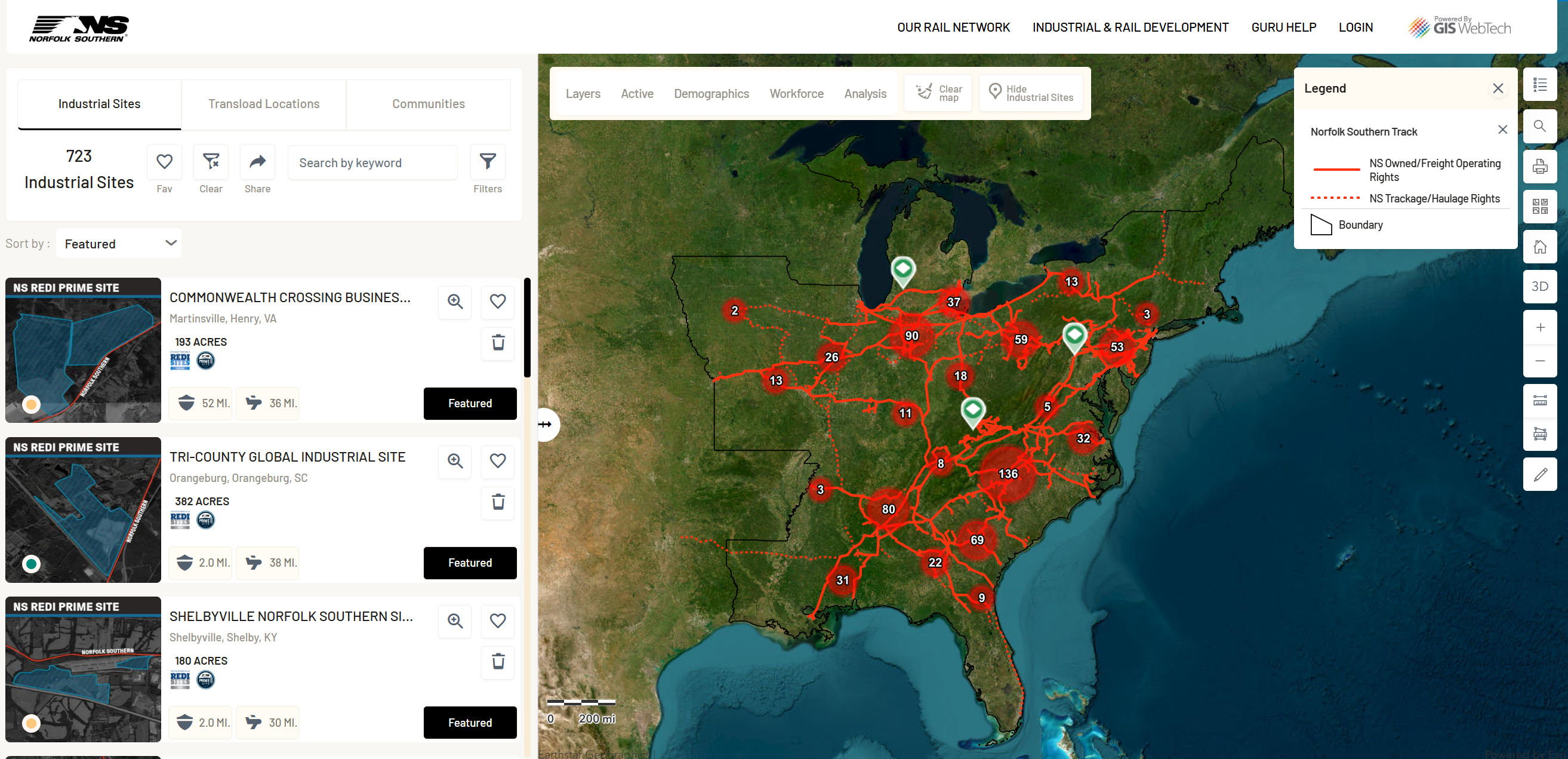Click the 136 sites cluster on map
This screenshot has height=759, width=1568.
(x=1008, y=474)
